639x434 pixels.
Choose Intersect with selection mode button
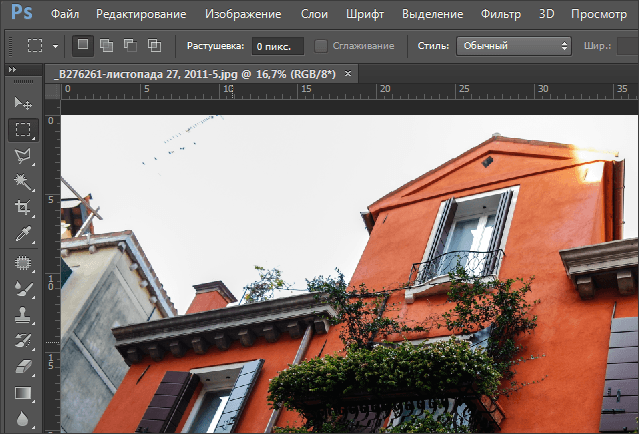point(153,46)
